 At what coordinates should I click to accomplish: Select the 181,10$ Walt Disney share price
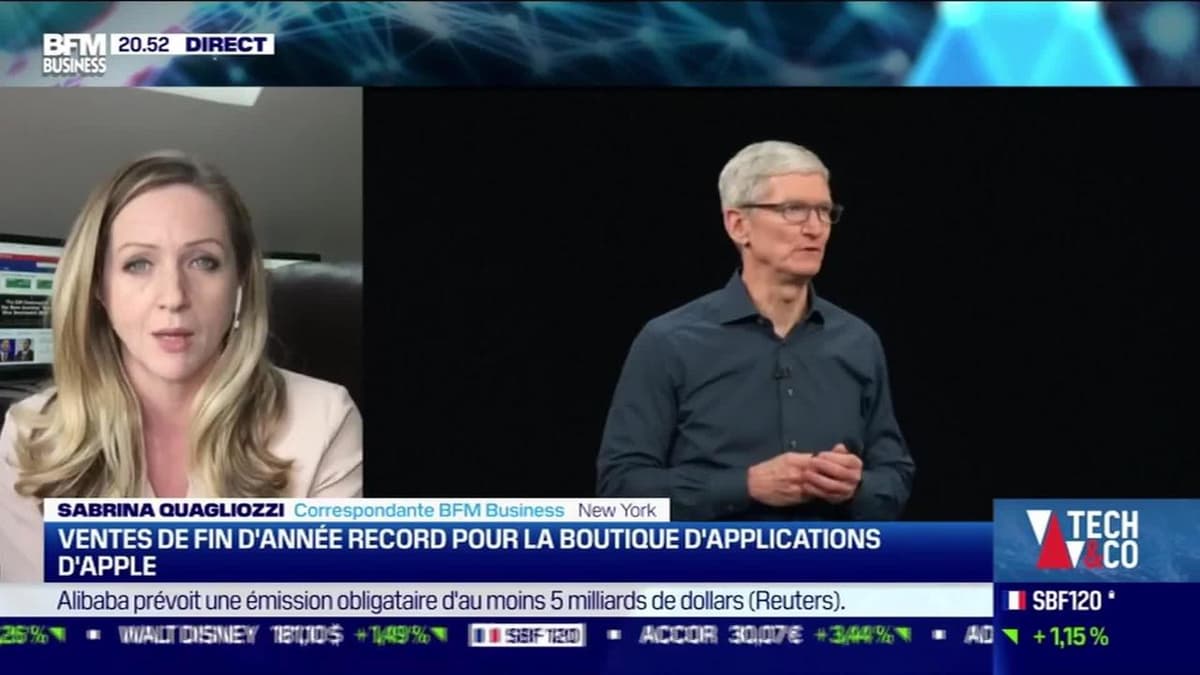(x=306, y=634)
